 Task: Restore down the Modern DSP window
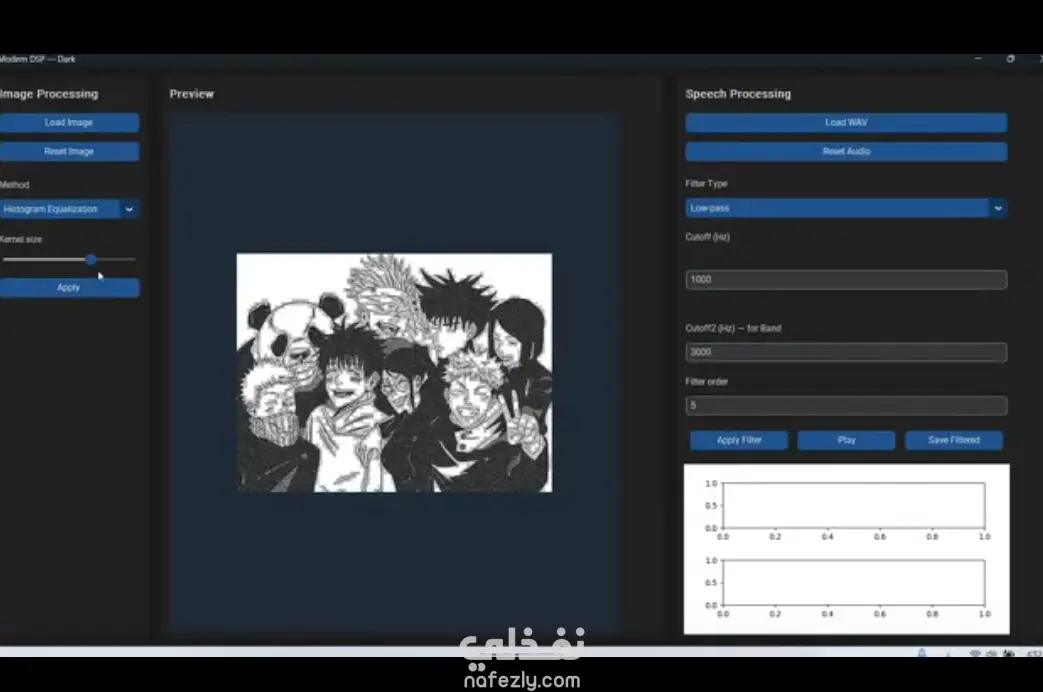click(x=1010, y=59)
